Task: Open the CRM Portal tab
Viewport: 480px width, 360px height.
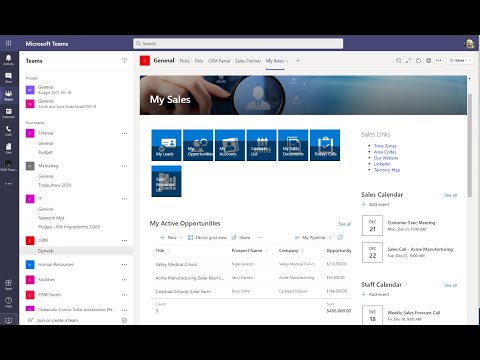Action: click(x=219, y=61)
